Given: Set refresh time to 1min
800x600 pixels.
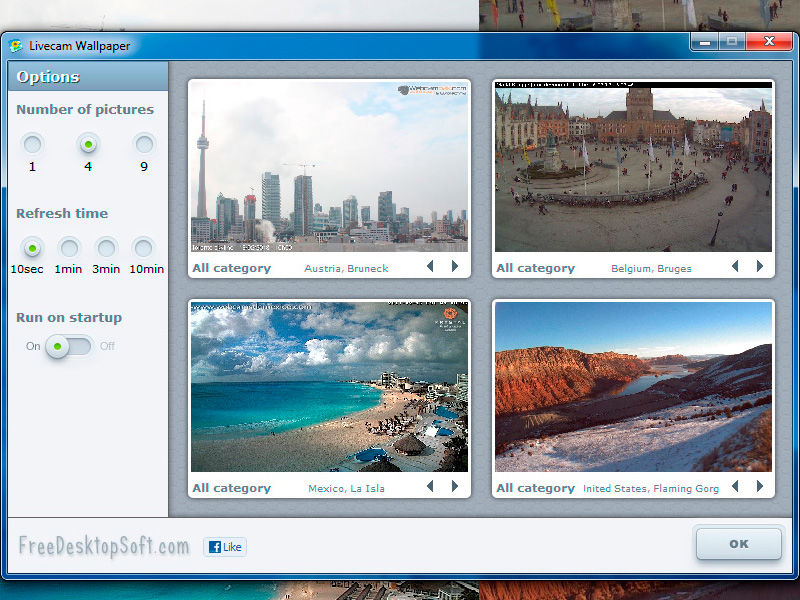Looking at the screenshot, I should (x=69, y=247).
